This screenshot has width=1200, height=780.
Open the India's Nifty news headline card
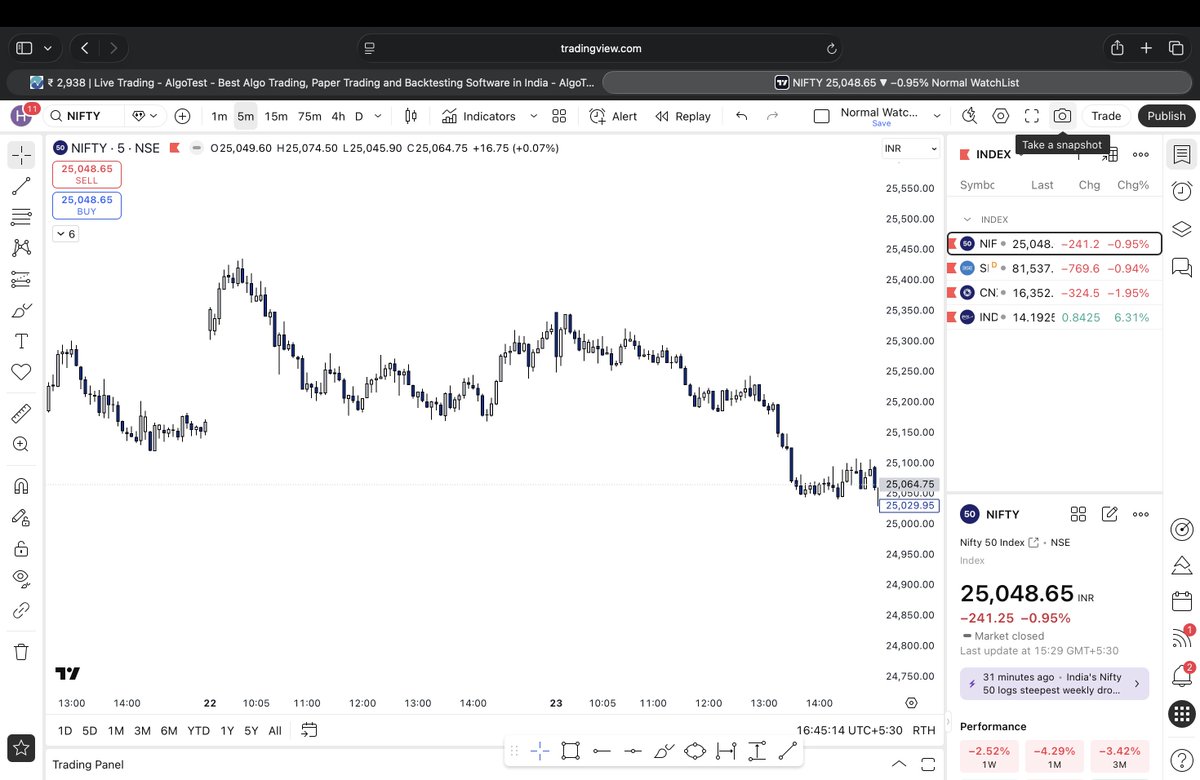click(x=1054, y=684)
